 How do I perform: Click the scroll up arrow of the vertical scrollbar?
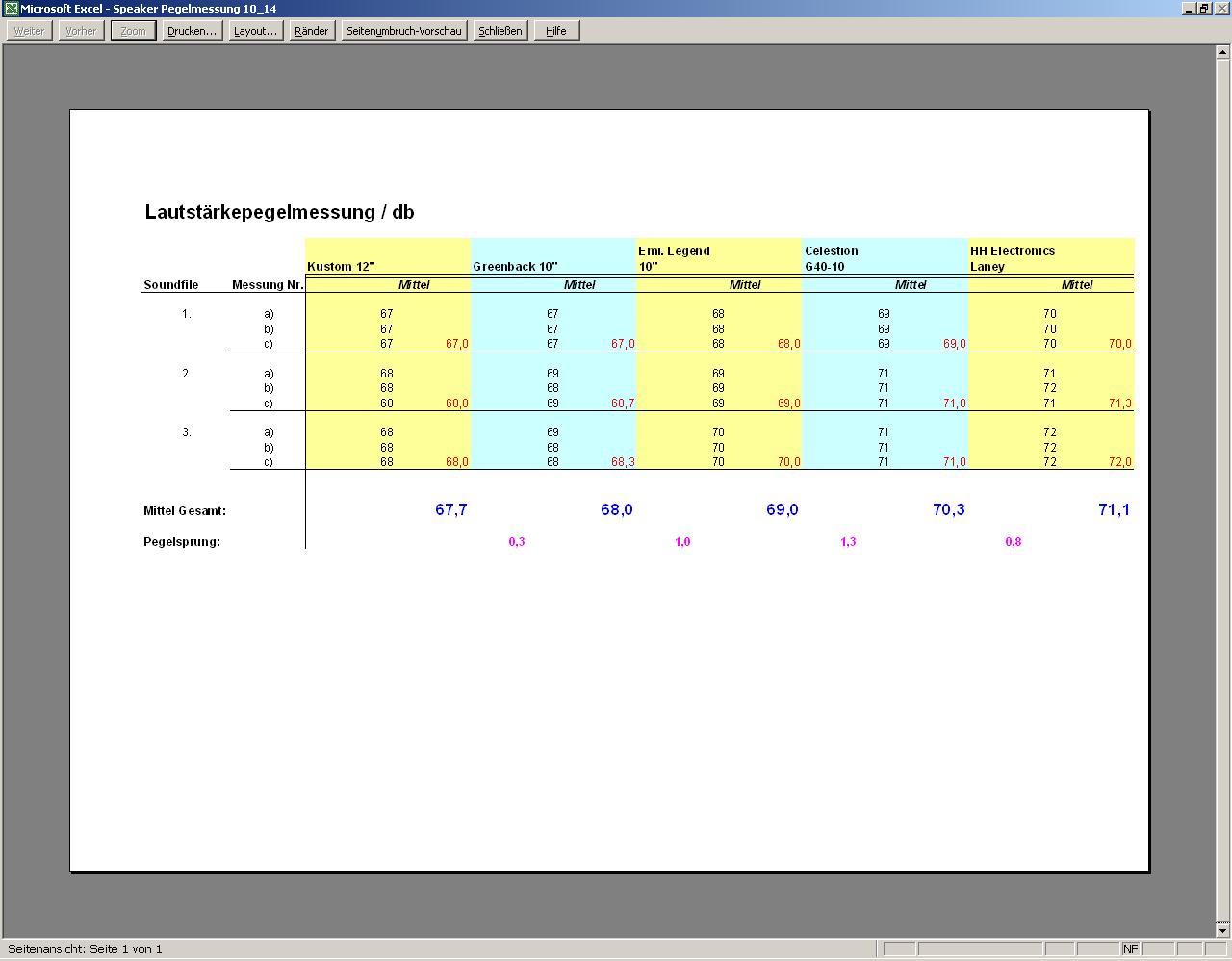click(x=1223, y=52)
